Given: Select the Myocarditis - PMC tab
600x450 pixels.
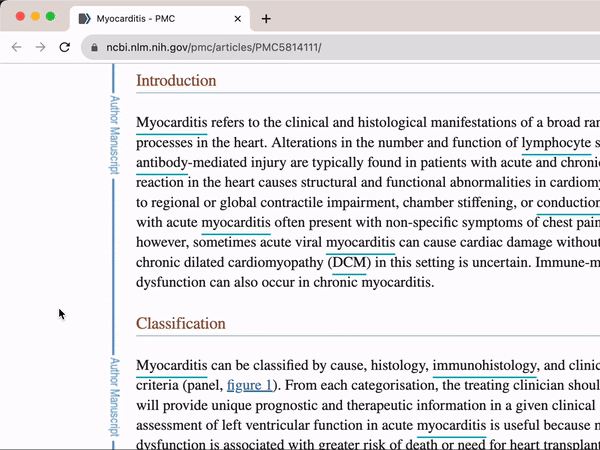Looking at the screenshot, I should click(160, 19).
